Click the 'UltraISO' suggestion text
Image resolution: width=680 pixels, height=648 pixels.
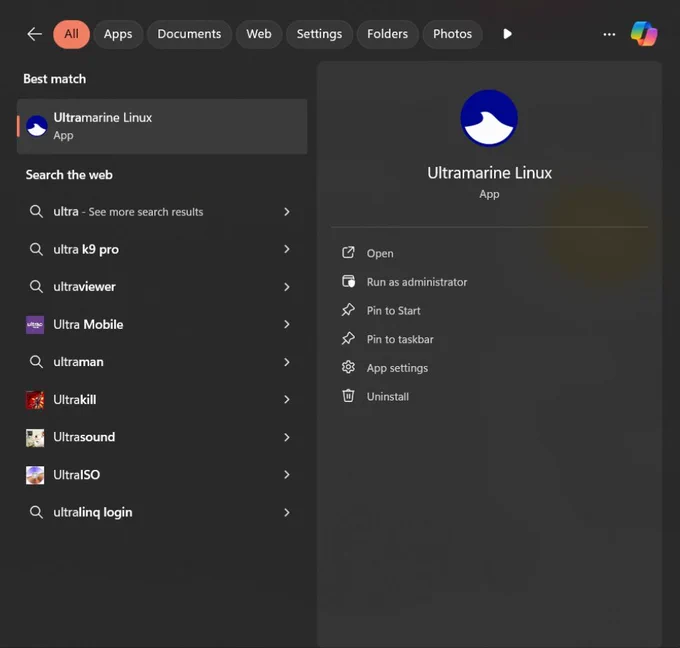coord(76,475)
